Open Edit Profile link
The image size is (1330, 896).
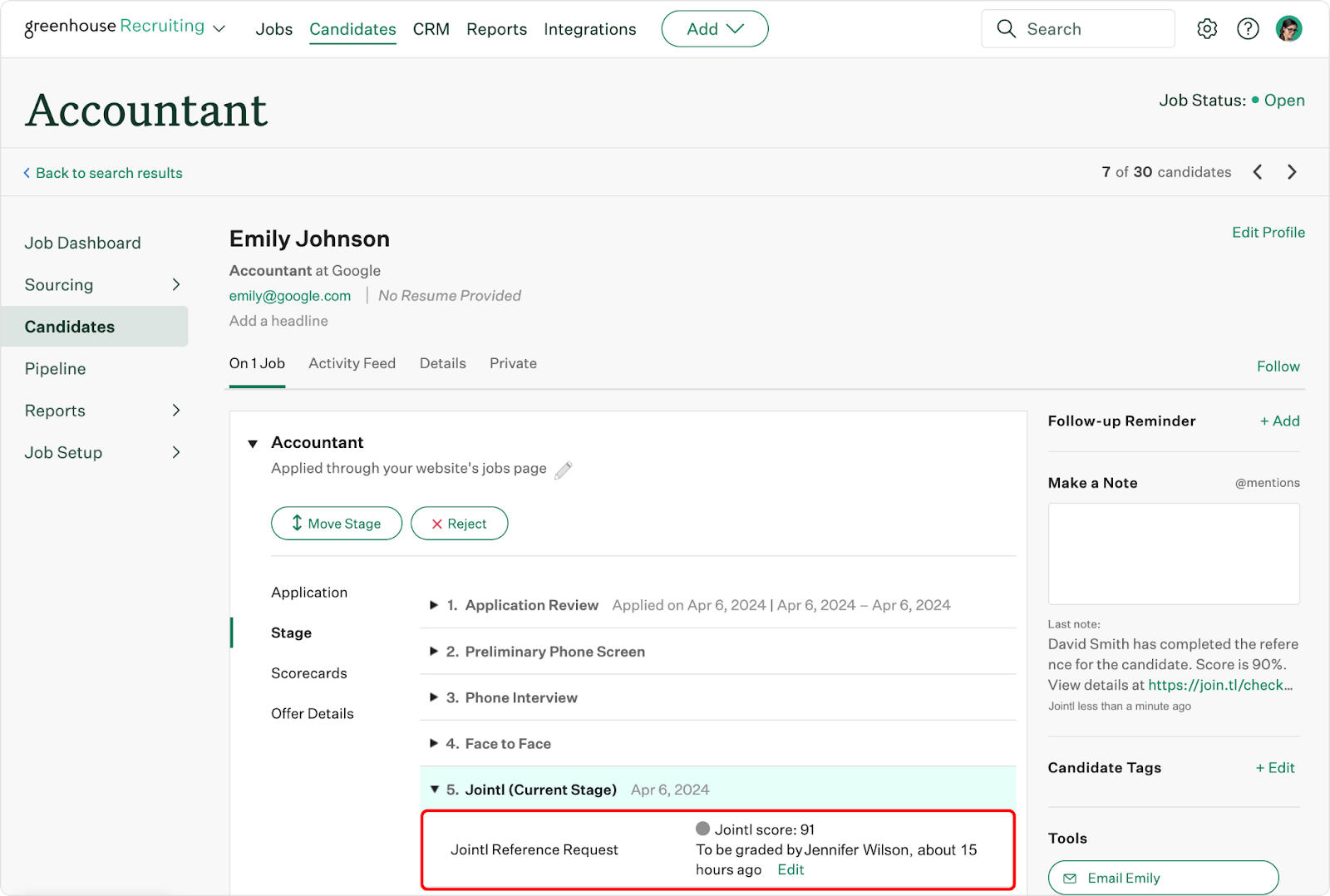coord(1268,233)
